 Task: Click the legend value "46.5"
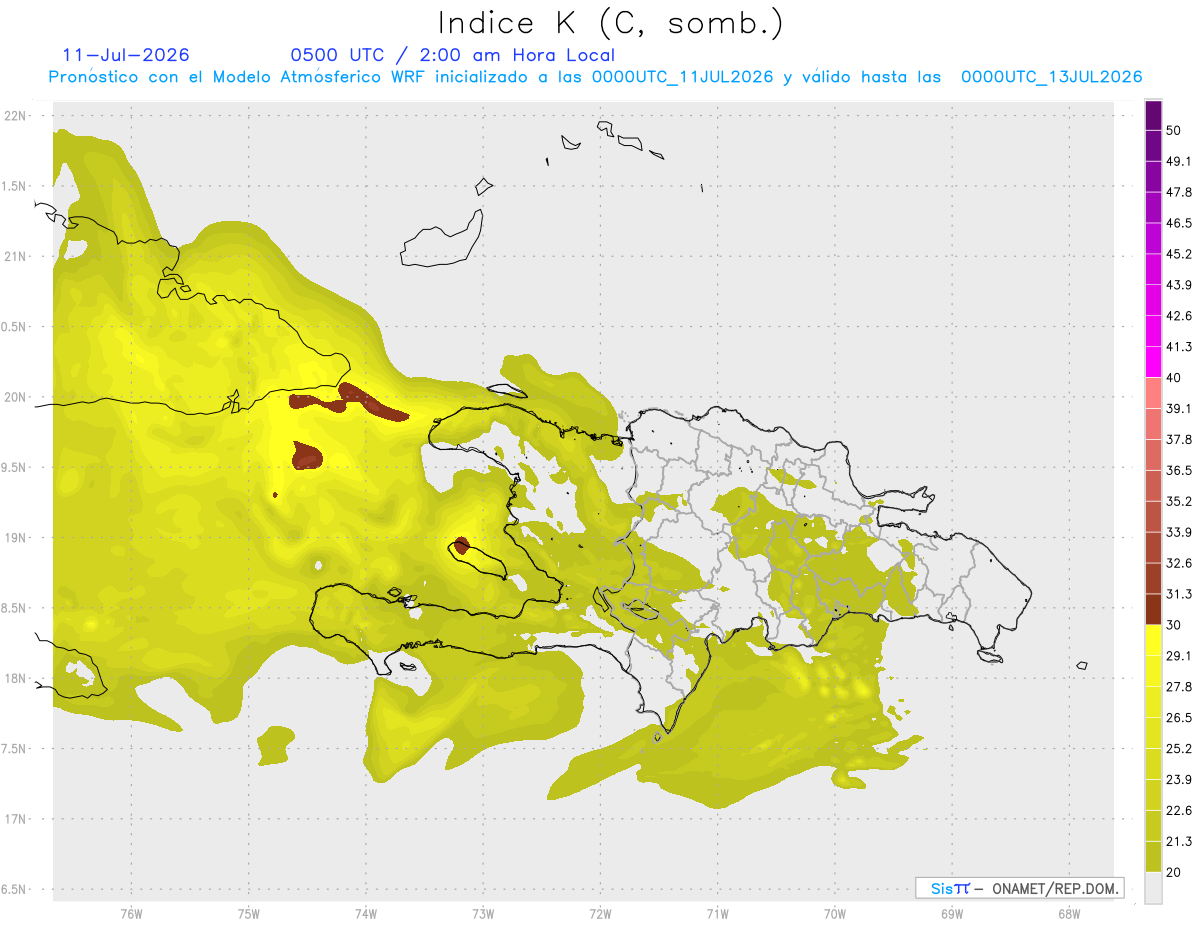pyautogui.click(x=1179, y=223)
